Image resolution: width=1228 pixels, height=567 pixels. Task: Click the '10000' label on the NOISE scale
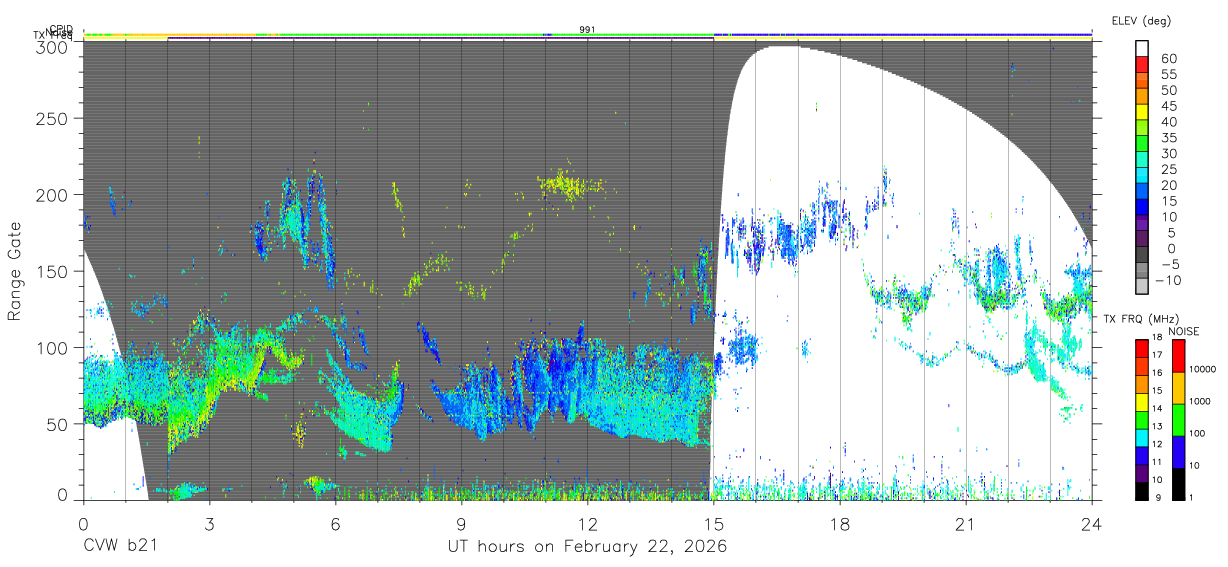(x=1202, y=369)
